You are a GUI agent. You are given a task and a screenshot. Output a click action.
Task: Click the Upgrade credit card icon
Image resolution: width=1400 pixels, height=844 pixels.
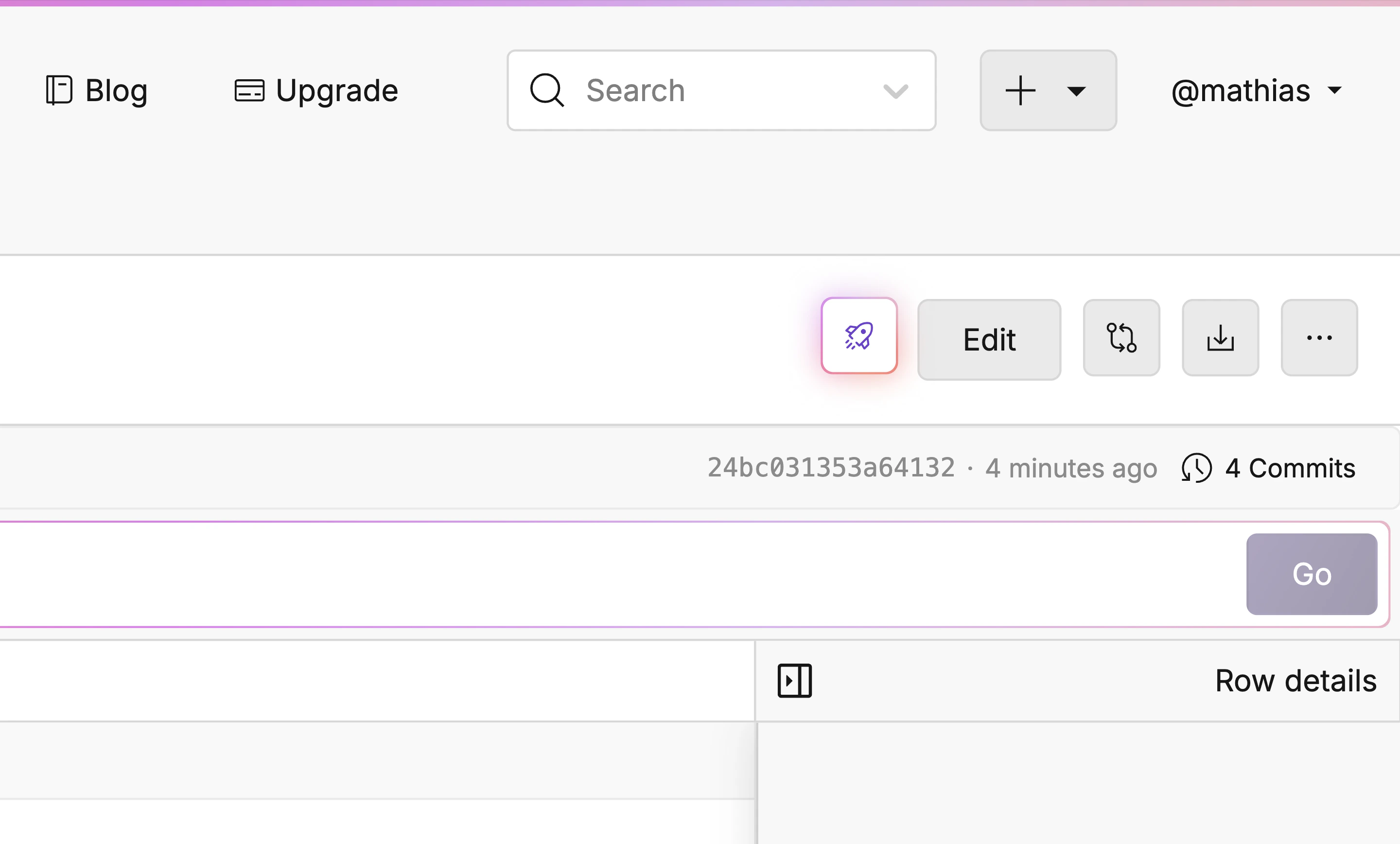pyautogui.click(x=249, y=91)
